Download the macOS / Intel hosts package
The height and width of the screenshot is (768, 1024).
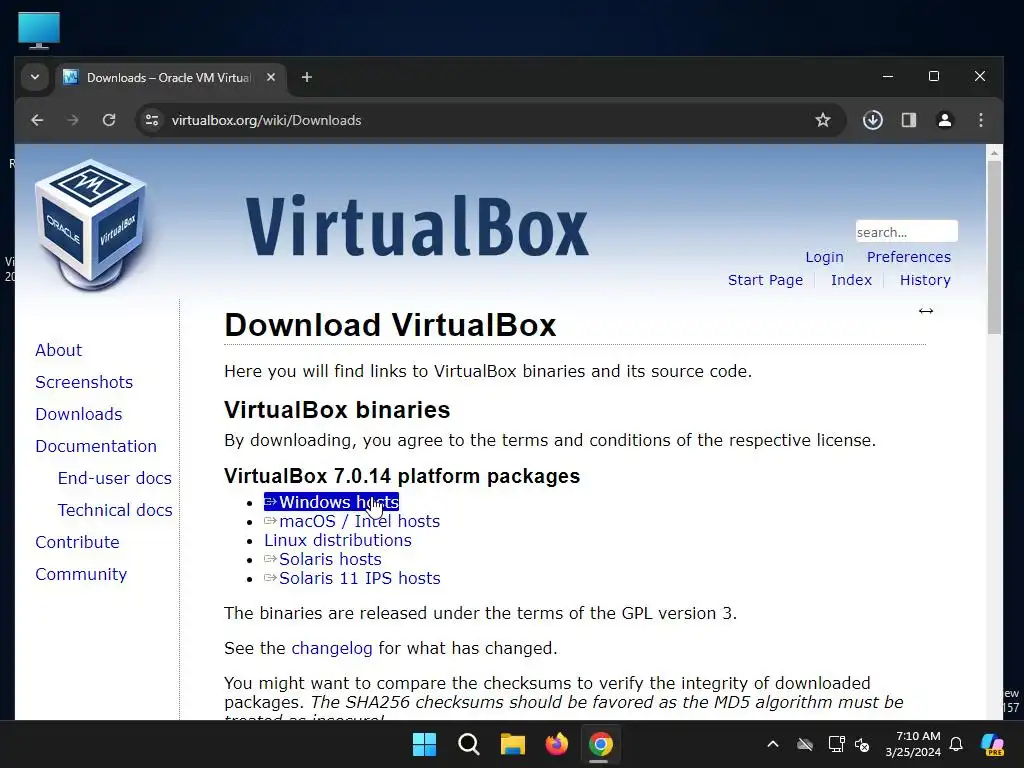click(352, 521)
